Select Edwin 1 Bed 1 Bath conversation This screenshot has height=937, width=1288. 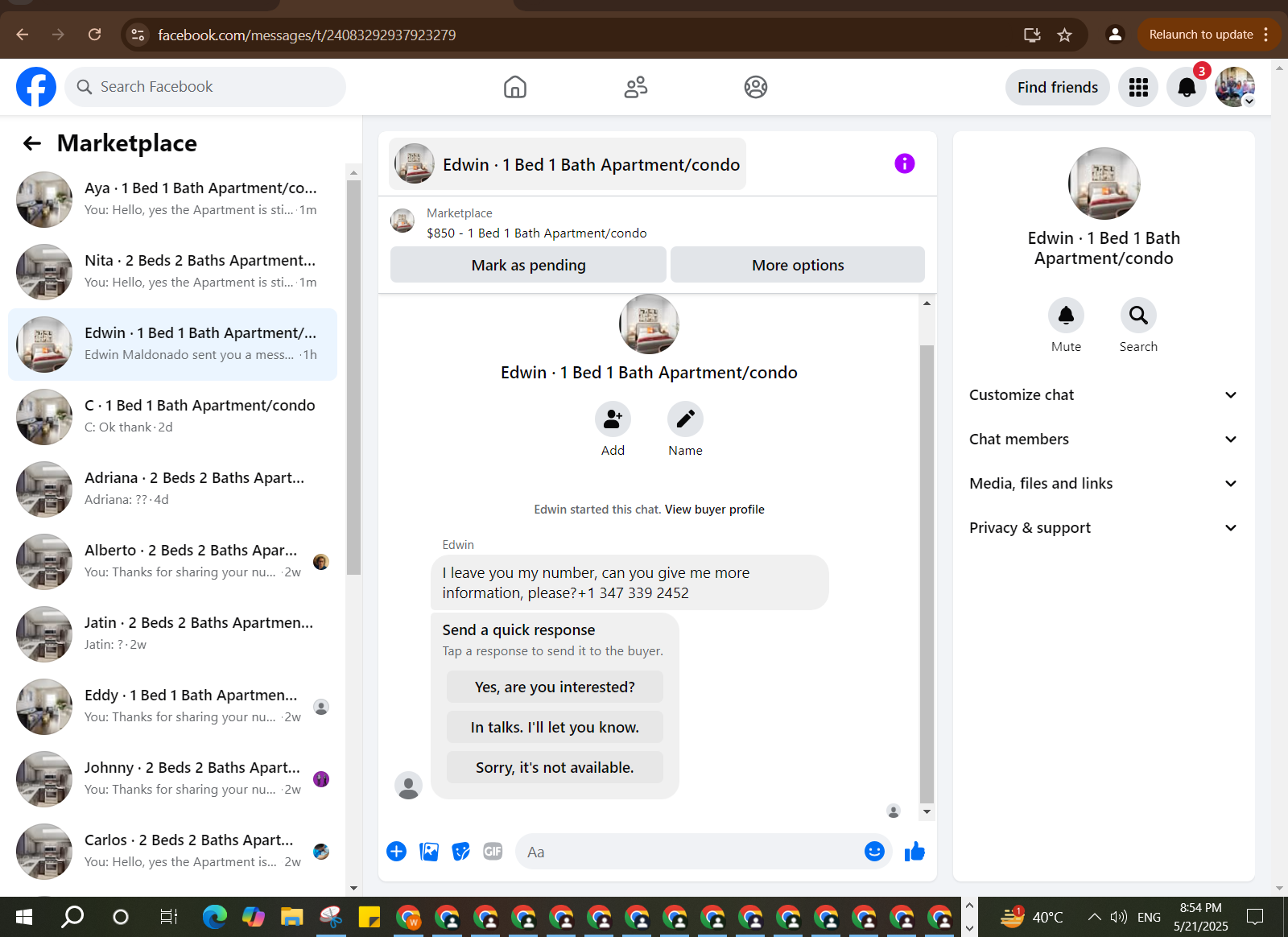[172, 344]
